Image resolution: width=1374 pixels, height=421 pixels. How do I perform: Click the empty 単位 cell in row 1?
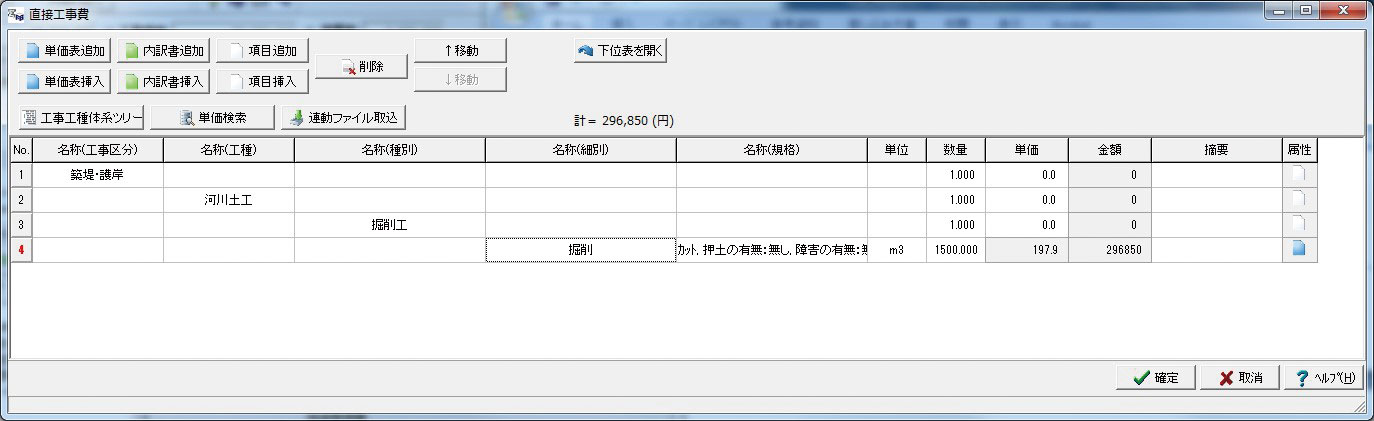tap(897, 175)
